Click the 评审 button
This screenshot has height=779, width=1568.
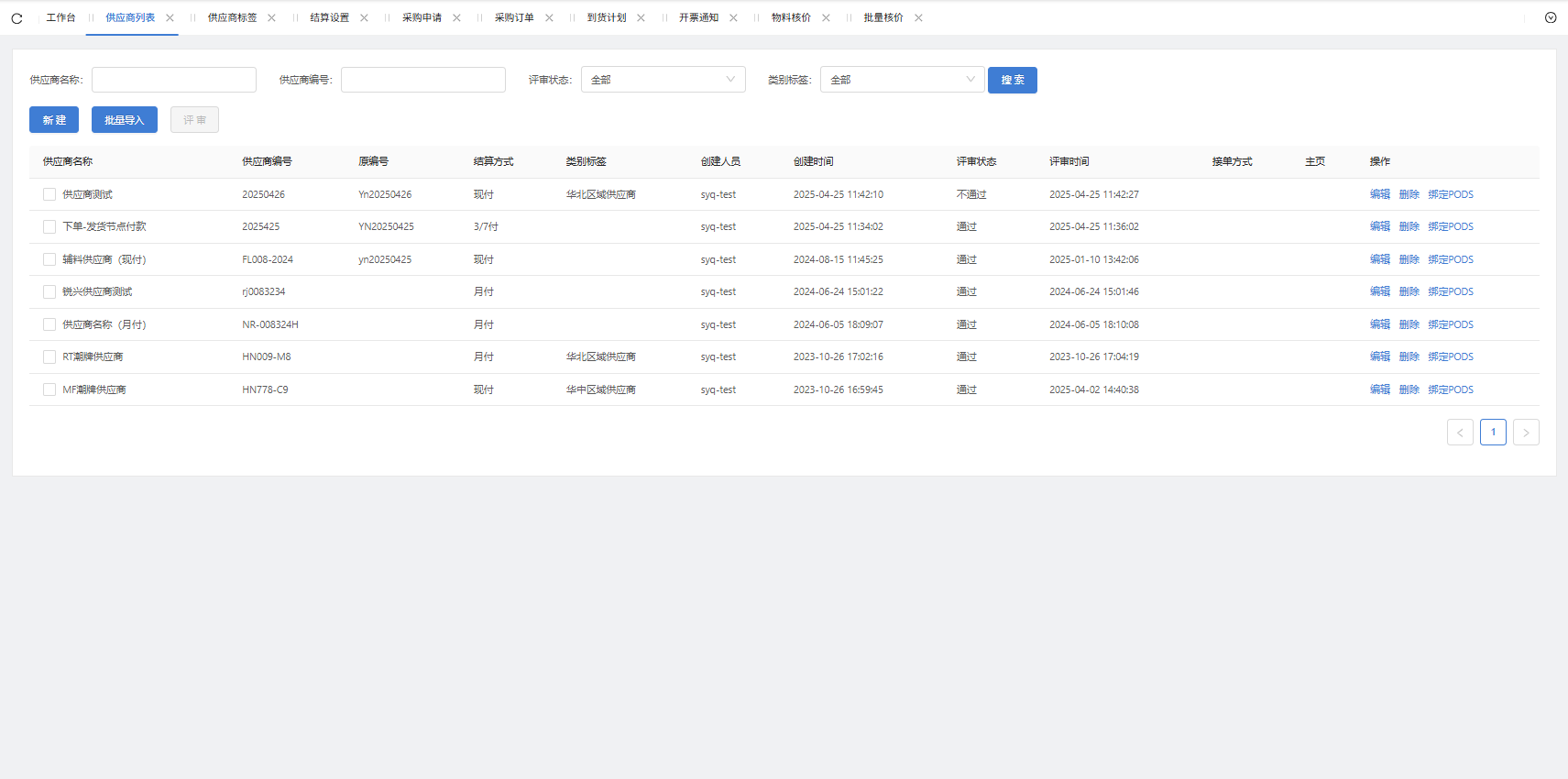pos(194,120)
